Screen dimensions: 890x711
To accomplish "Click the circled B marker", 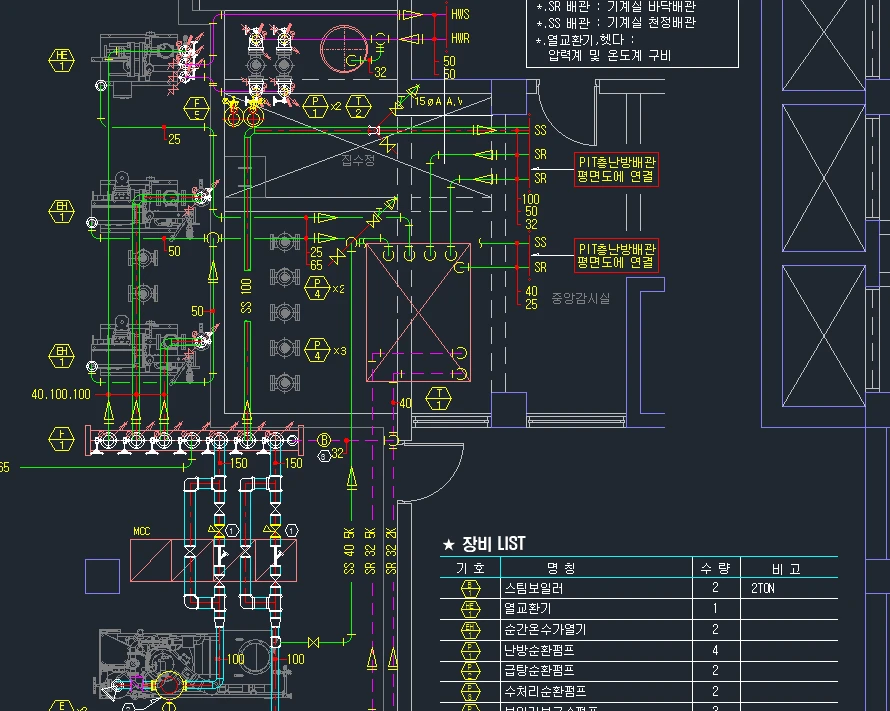I will [x=324, y=440].
